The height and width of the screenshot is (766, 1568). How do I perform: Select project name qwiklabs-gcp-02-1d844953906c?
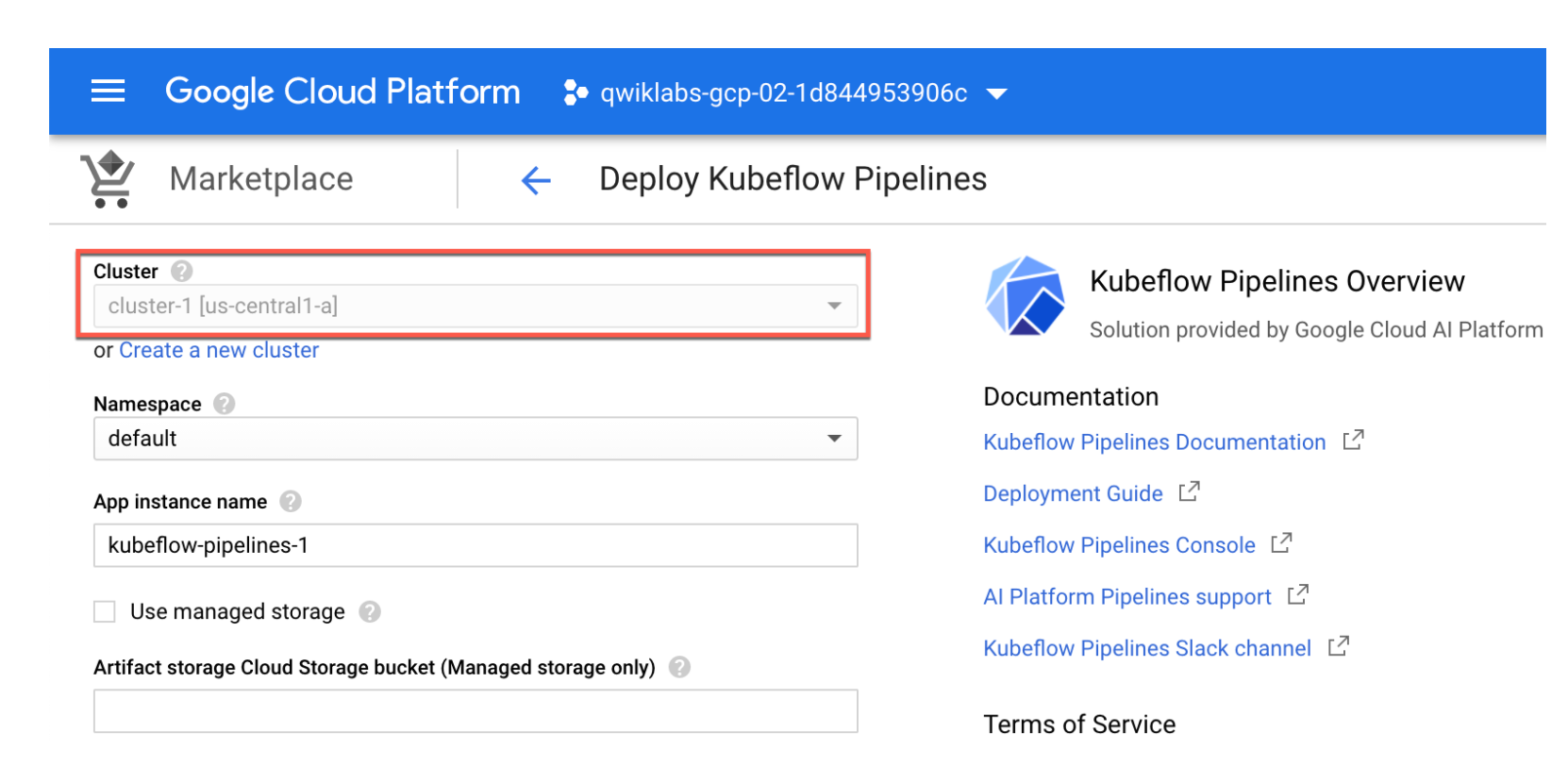784,92
